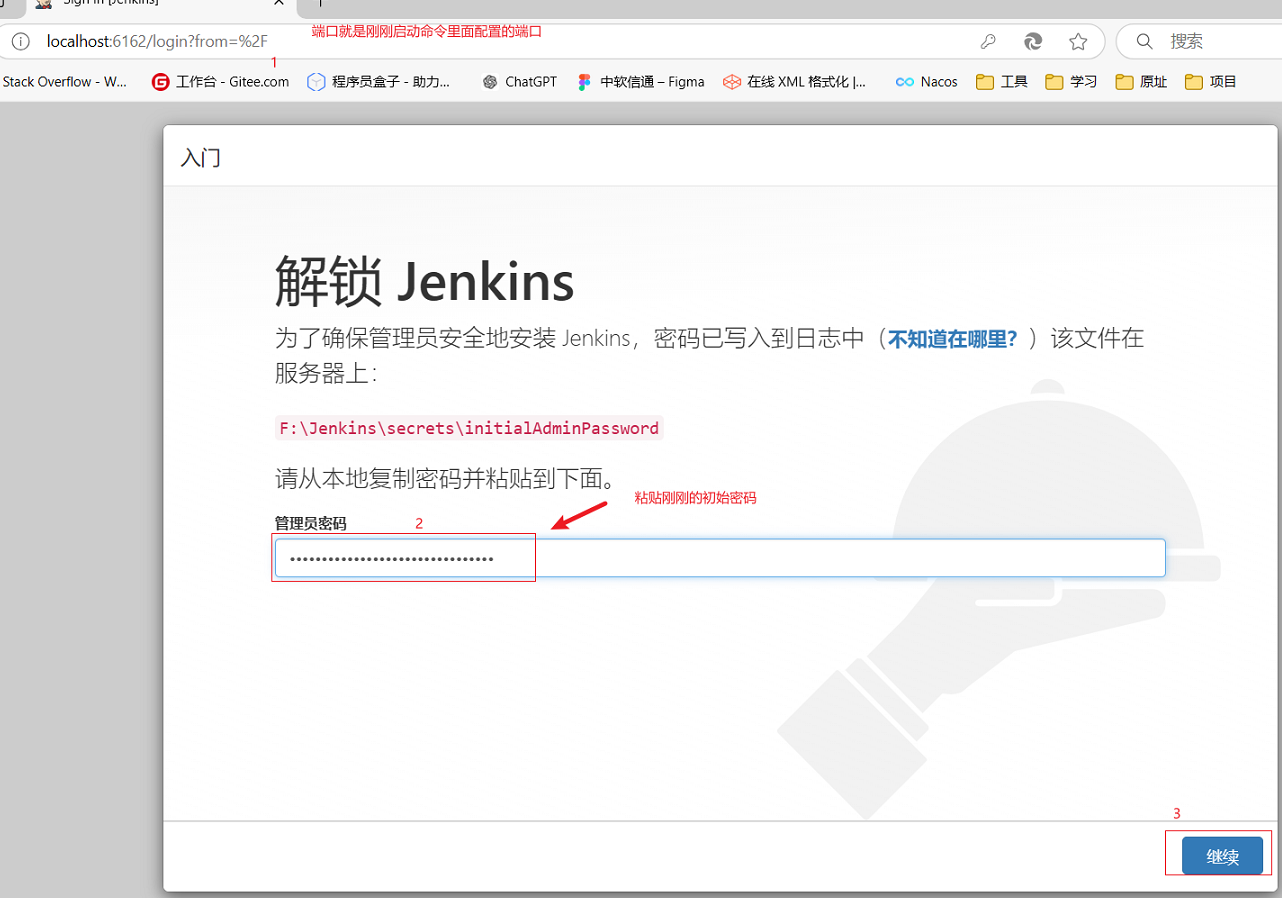Expand the 学习 bookmarks folder

click(x=1071, y=82)
